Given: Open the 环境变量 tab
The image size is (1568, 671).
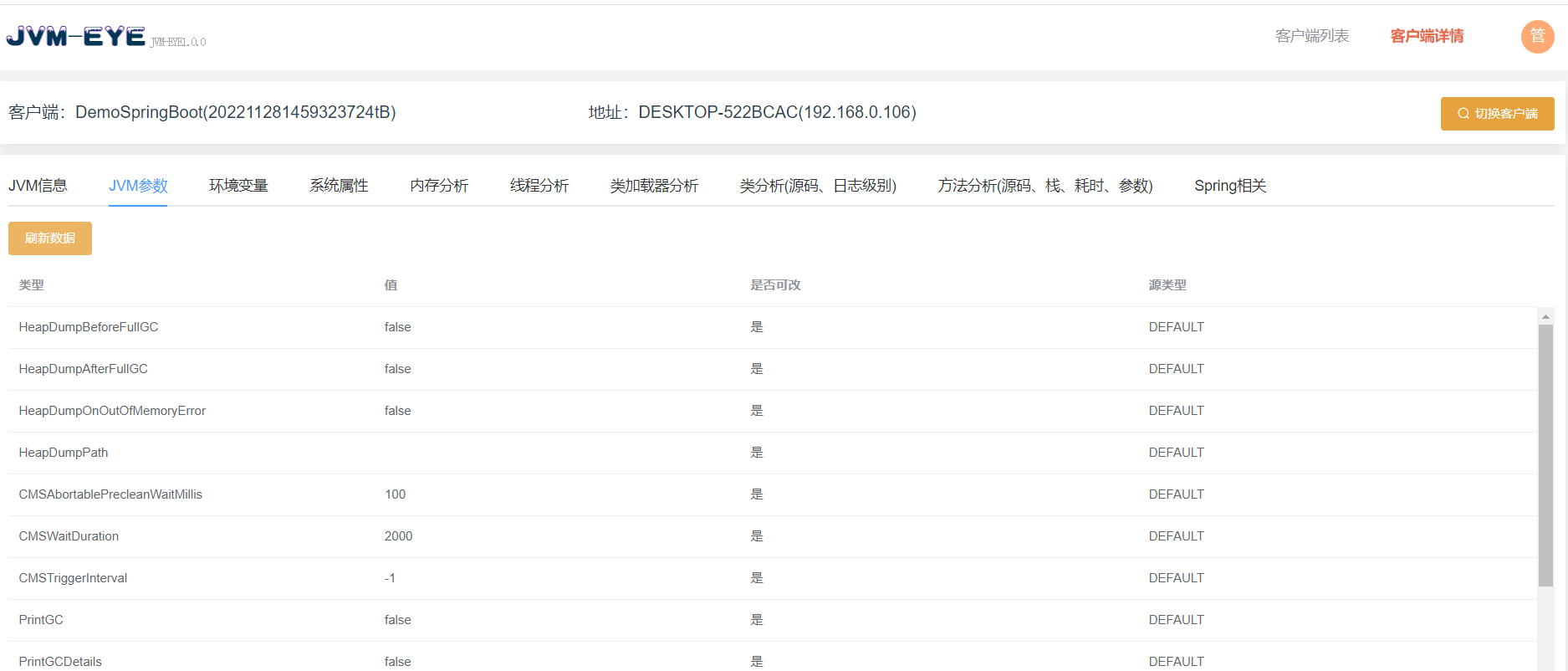Looking at the screenshot, I should click(238, 186).
